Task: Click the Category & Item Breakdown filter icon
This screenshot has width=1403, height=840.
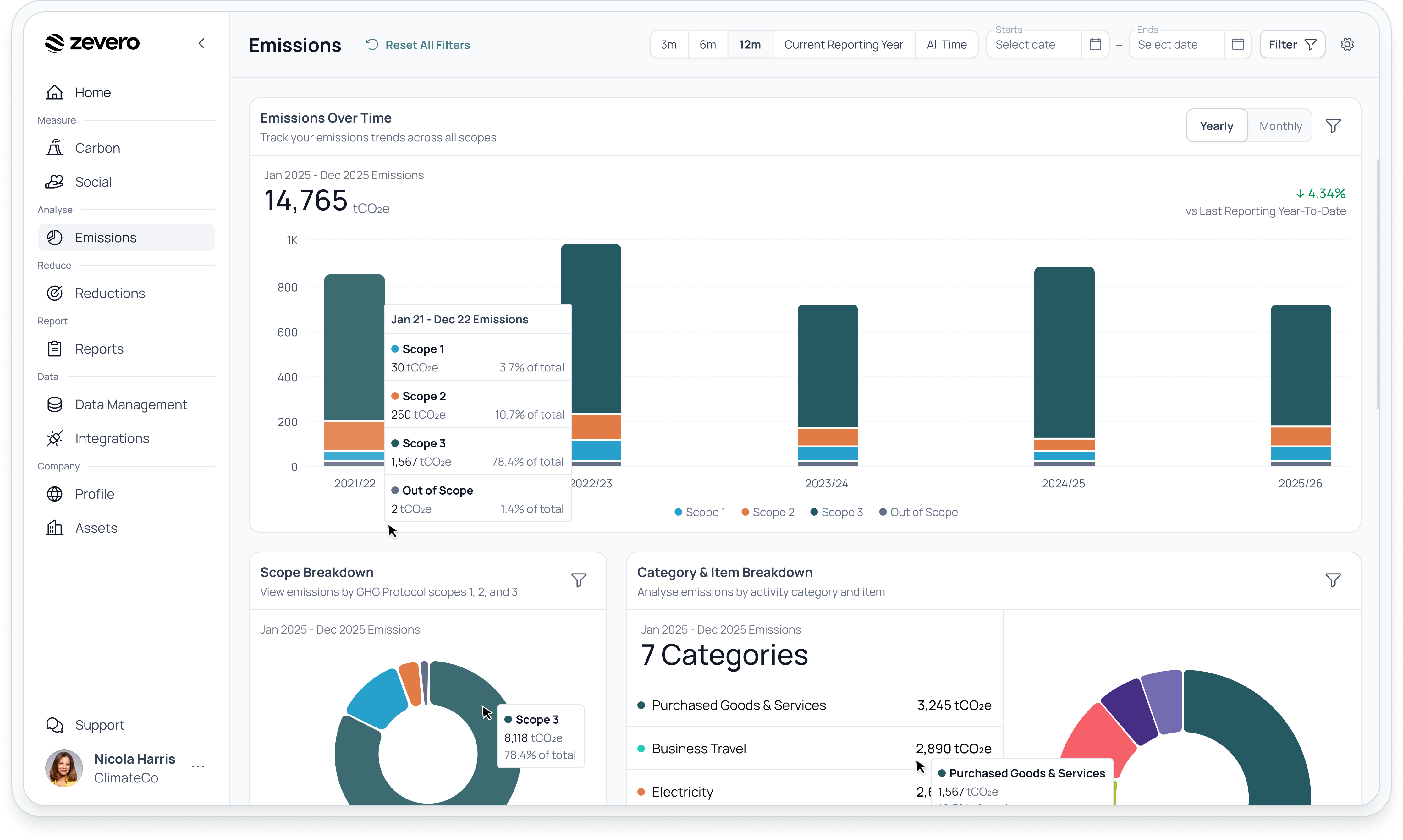Action: 1333,580
